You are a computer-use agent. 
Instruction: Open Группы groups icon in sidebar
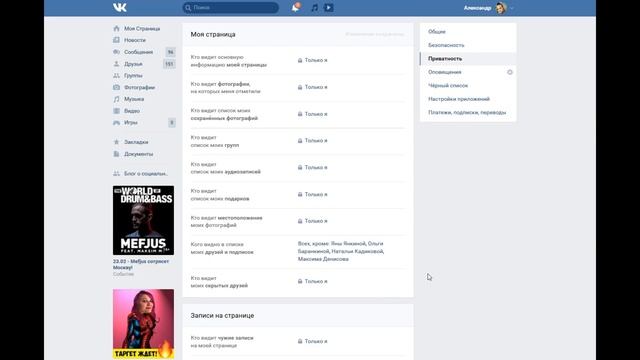116,76
